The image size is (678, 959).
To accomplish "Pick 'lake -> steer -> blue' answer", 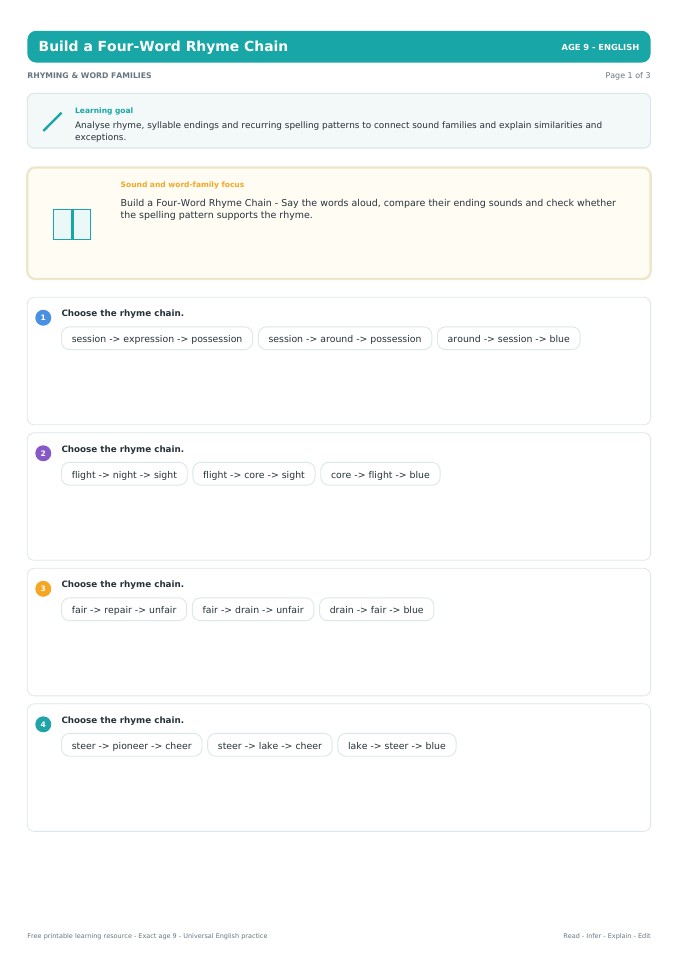I will coord(397,745).
